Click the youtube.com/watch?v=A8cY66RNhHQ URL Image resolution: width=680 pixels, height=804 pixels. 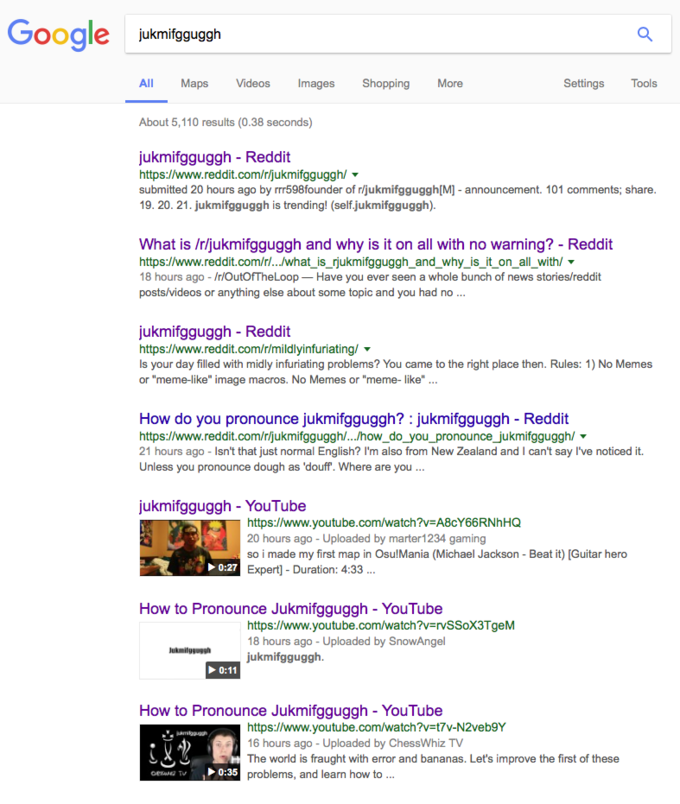[384, 522]
